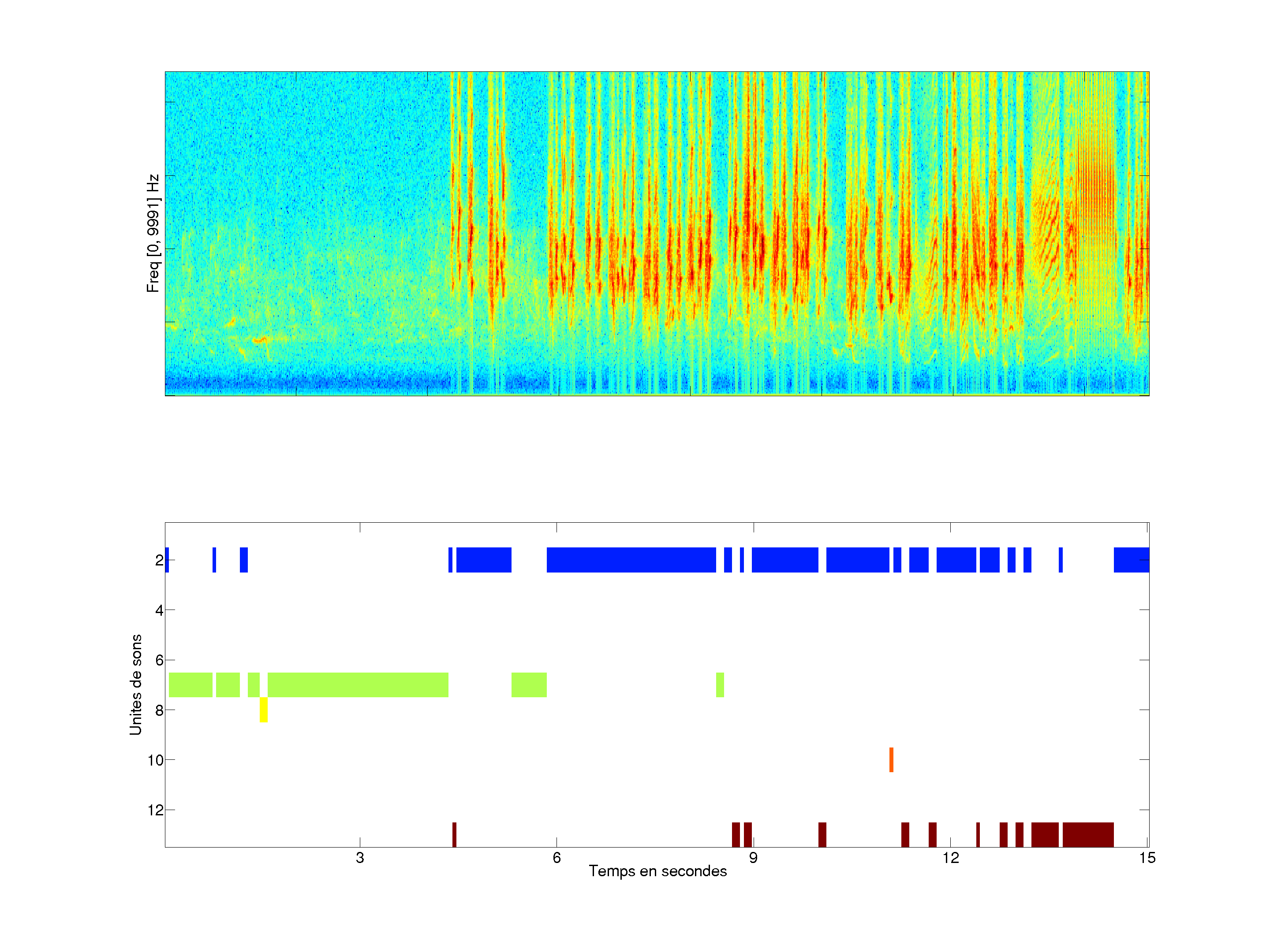The height and width of the screenshot is (952, 1270).
Task: Click the dark red marker before 6 seconds
Action: click(x=454, y=834)
